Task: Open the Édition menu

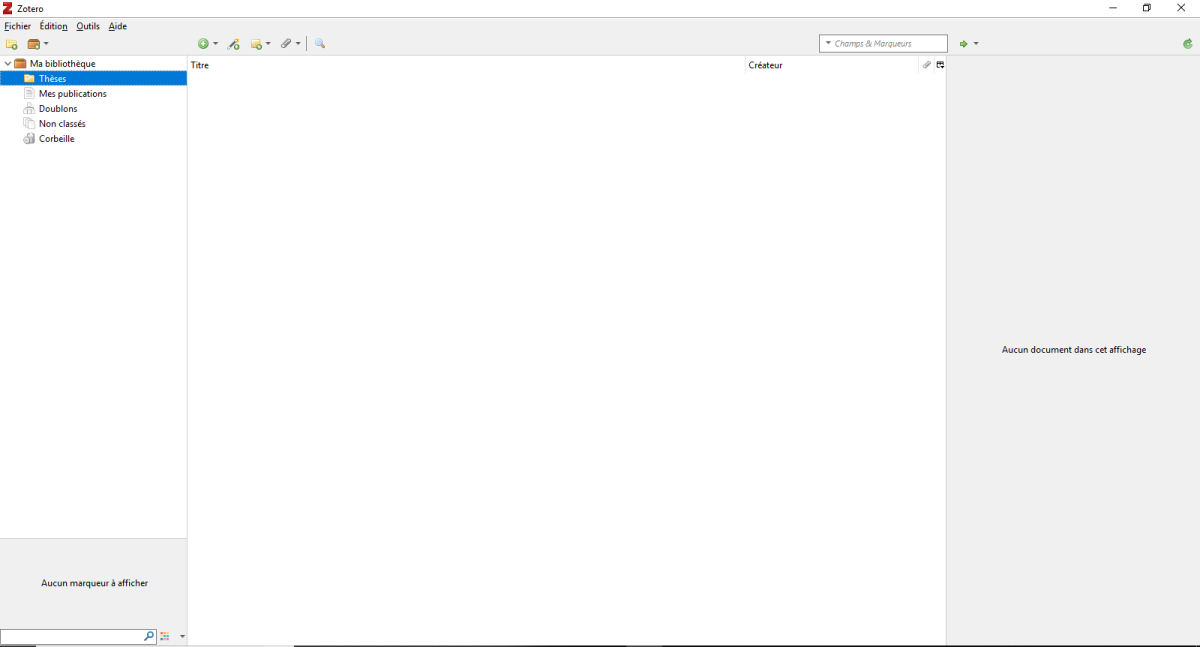Action: pyautogui.click(x=54, y=26)
